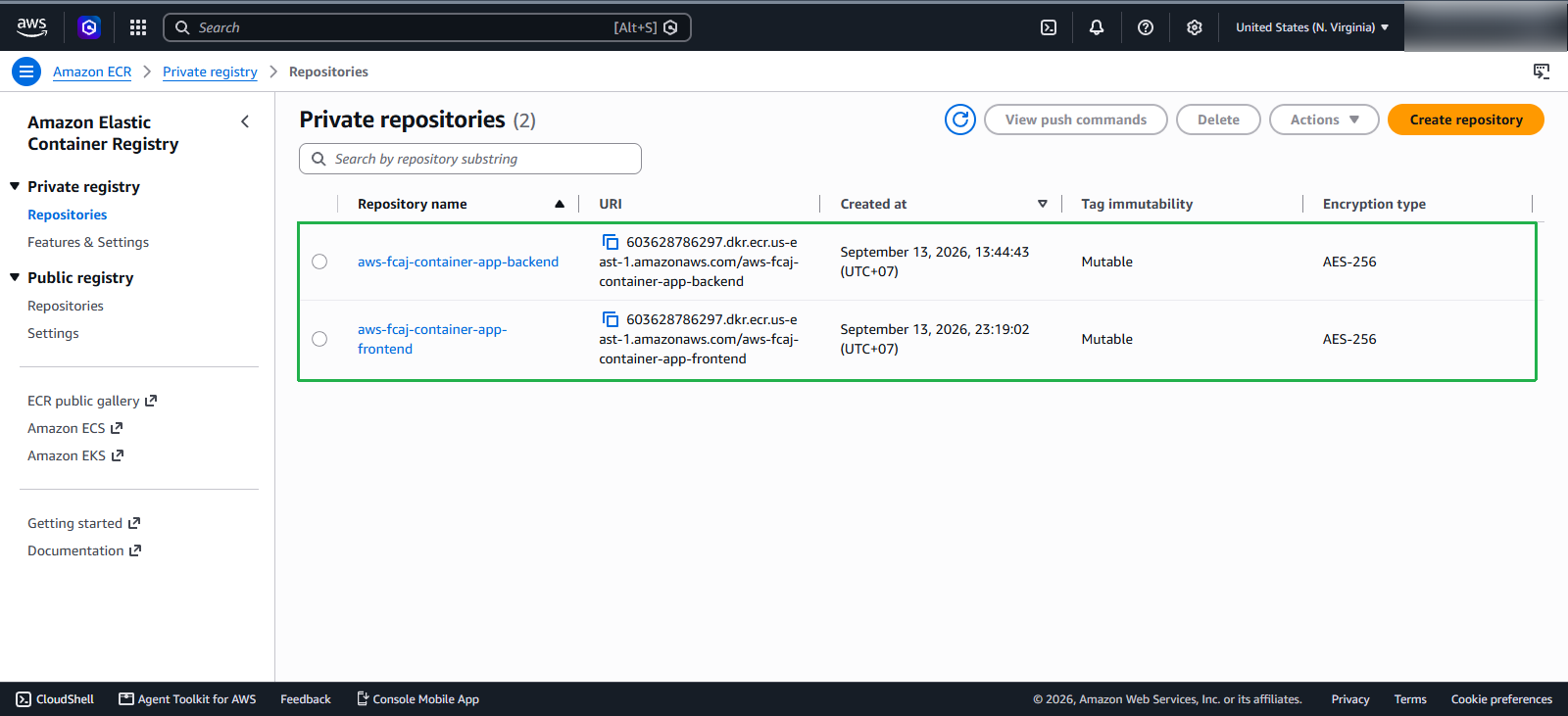Click the Create repository button

(1466, 119)
